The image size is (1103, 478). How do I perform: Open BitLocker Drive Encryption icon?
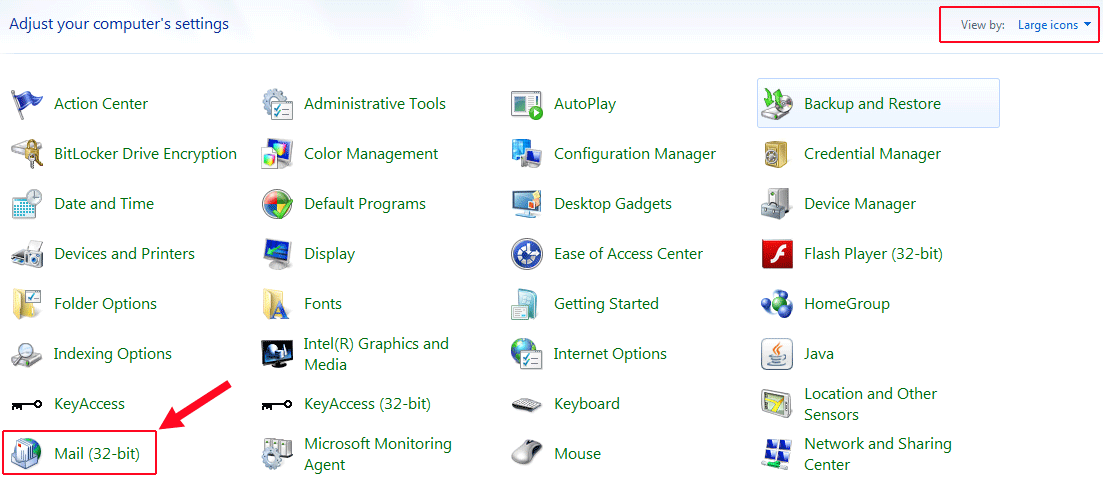(x=27, y=154)
